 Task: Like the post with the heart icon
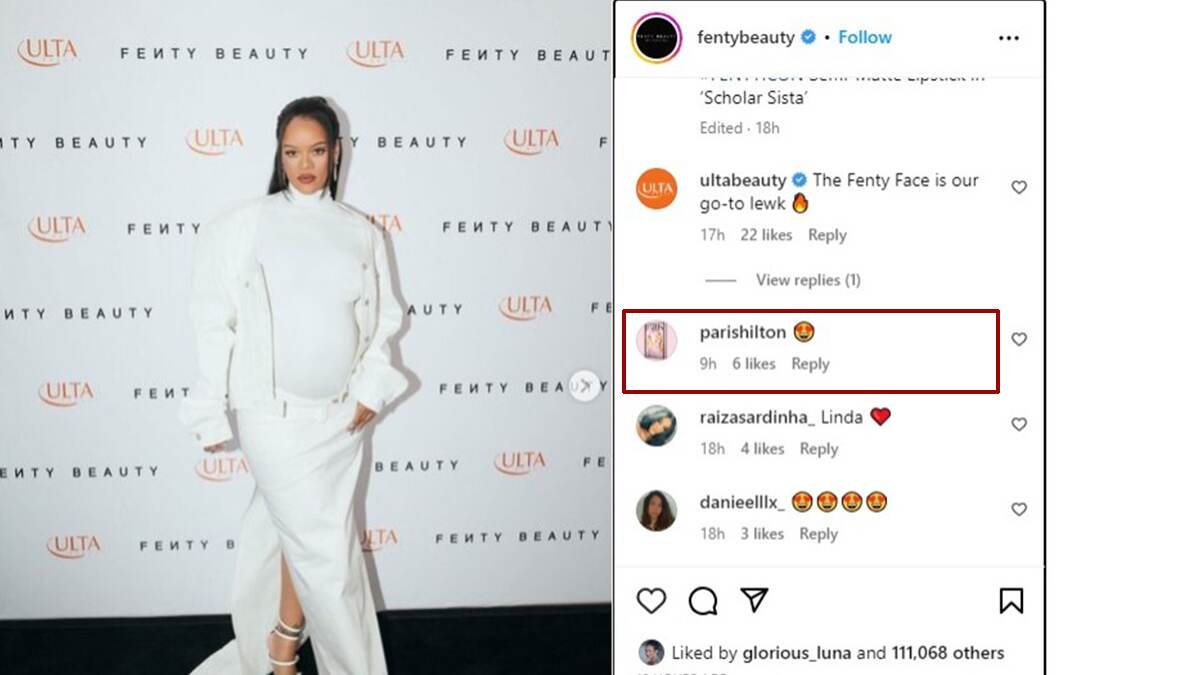pos(652,600)
